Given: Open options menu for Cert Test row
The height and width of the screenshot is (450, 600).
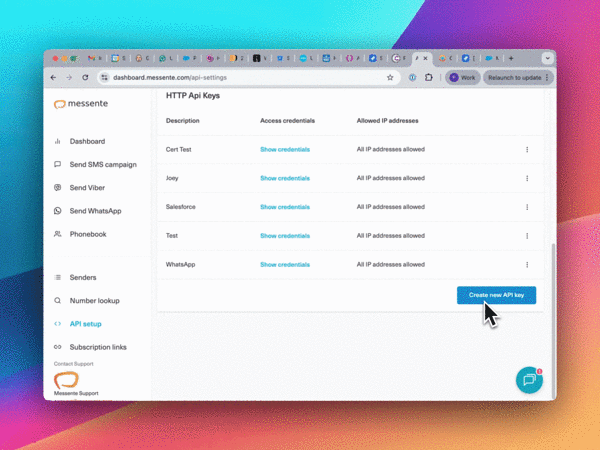Looking at the screenshot, I should tap(527, 149).
